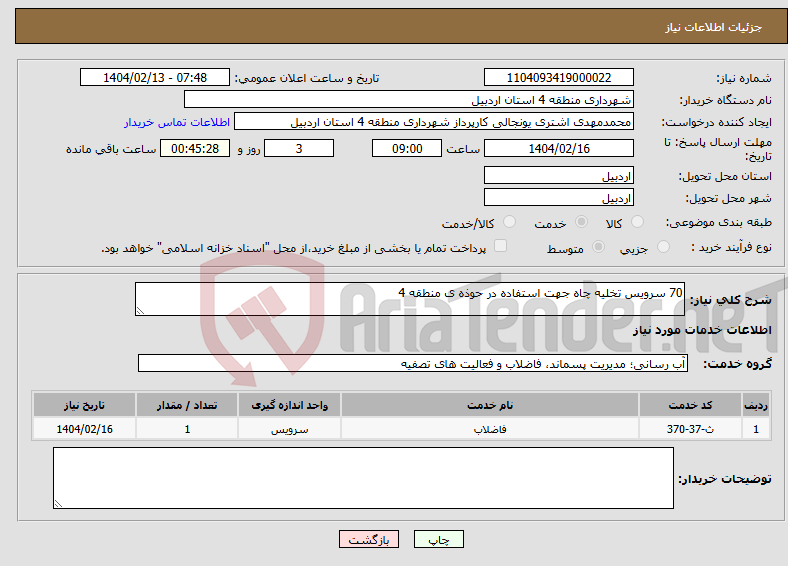Click the service group field آب رسانی

point(413,363)
